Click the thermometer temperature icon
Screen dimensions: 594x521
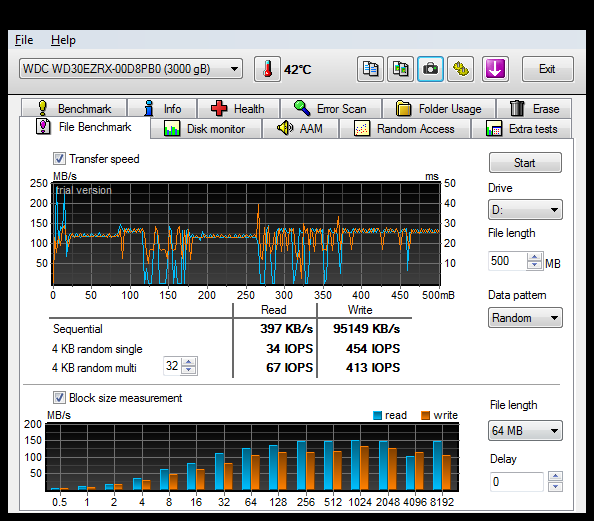267,69
